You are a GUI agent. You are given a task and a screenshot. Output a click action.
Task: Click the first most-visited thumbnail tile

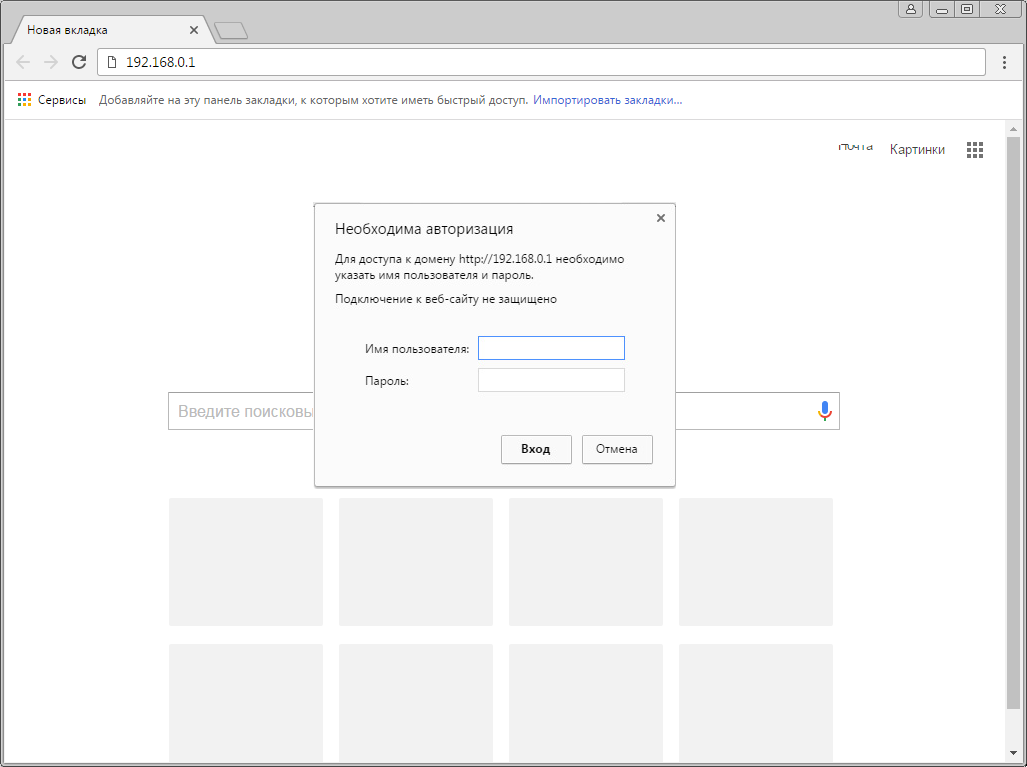pos(246,562)
